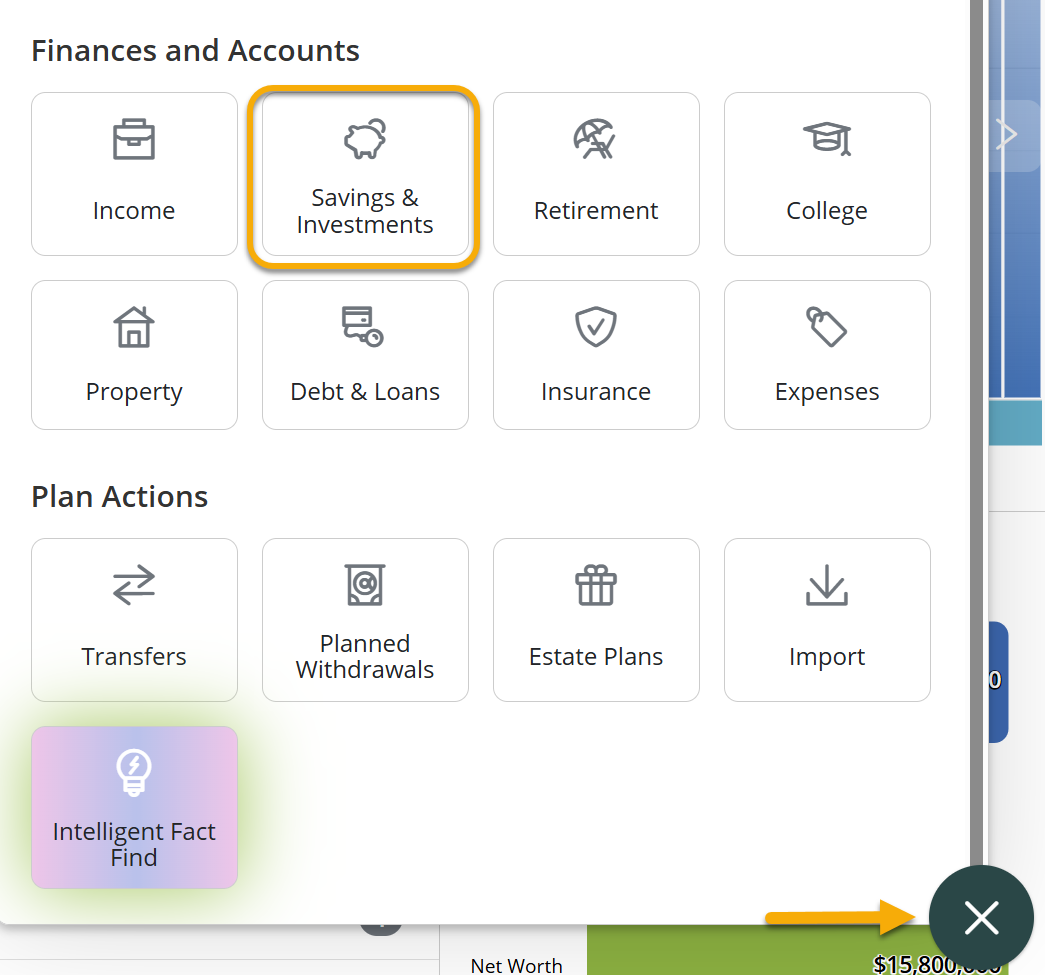Choose the College graduation cap tile
1045x975 pixels.
point(827,174)
